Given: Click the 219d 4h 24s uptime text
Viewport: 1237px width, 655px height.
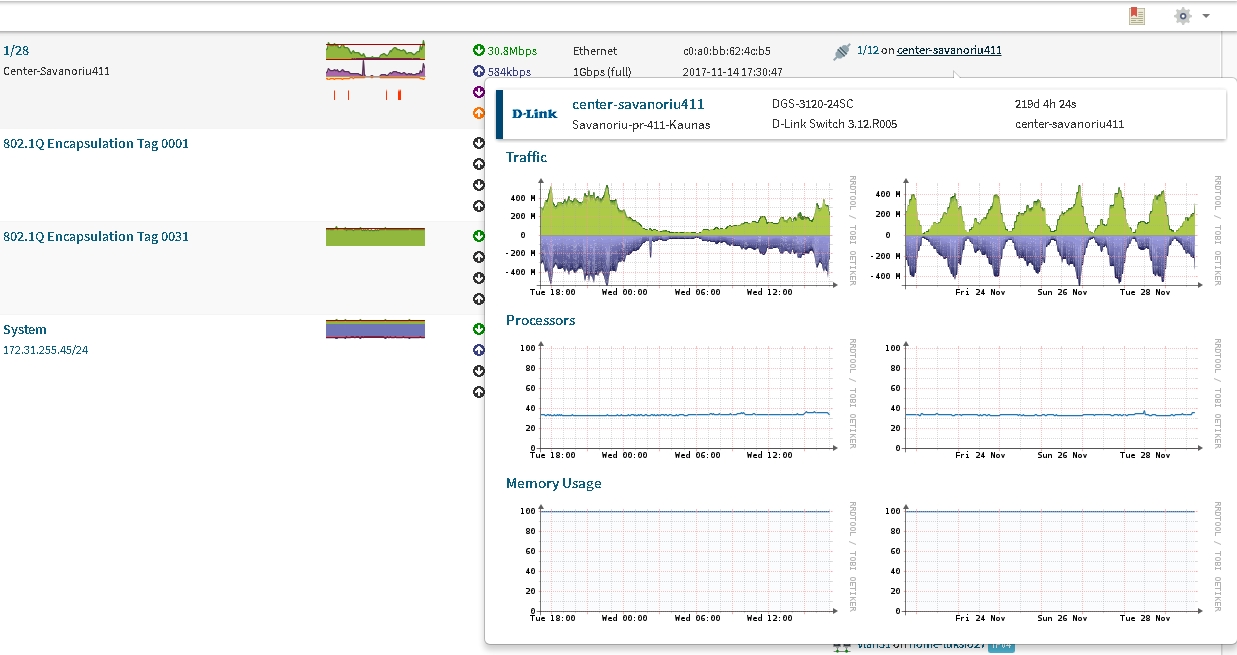Looking at the screenshot, I should point(1045,103).
